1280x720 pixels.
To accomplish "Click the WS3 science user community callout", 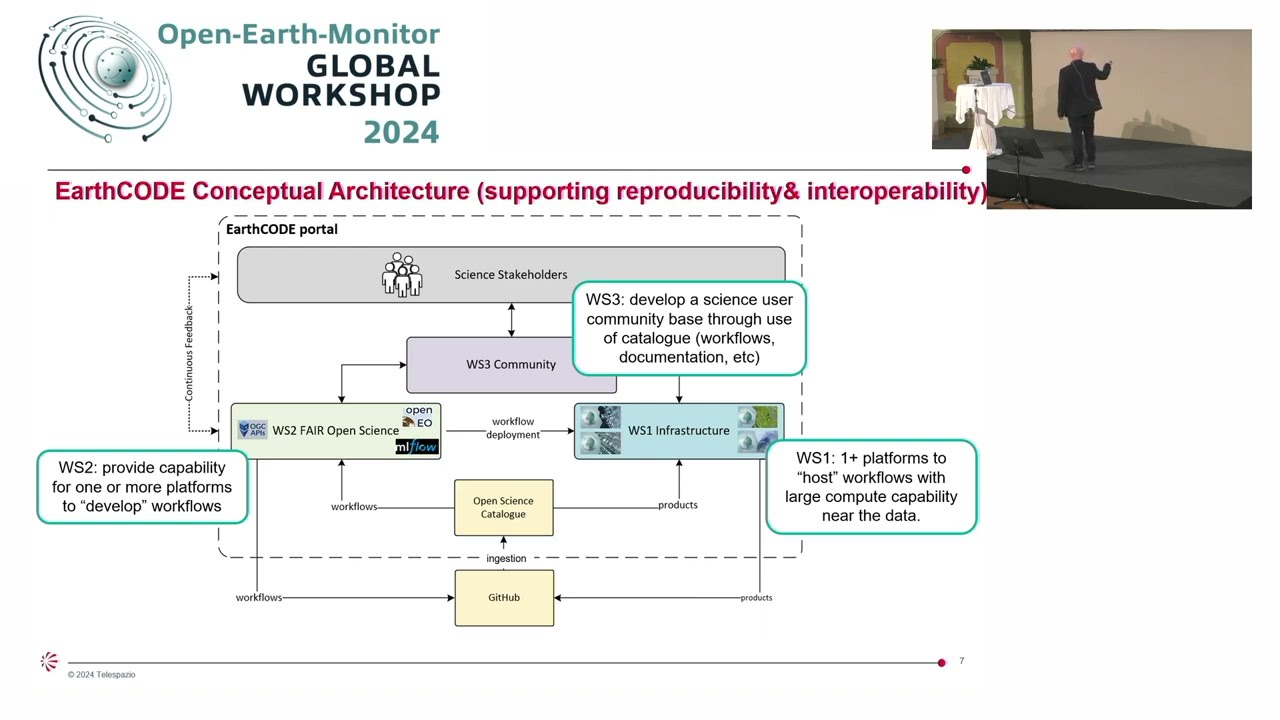I will (x=689, y=328).
